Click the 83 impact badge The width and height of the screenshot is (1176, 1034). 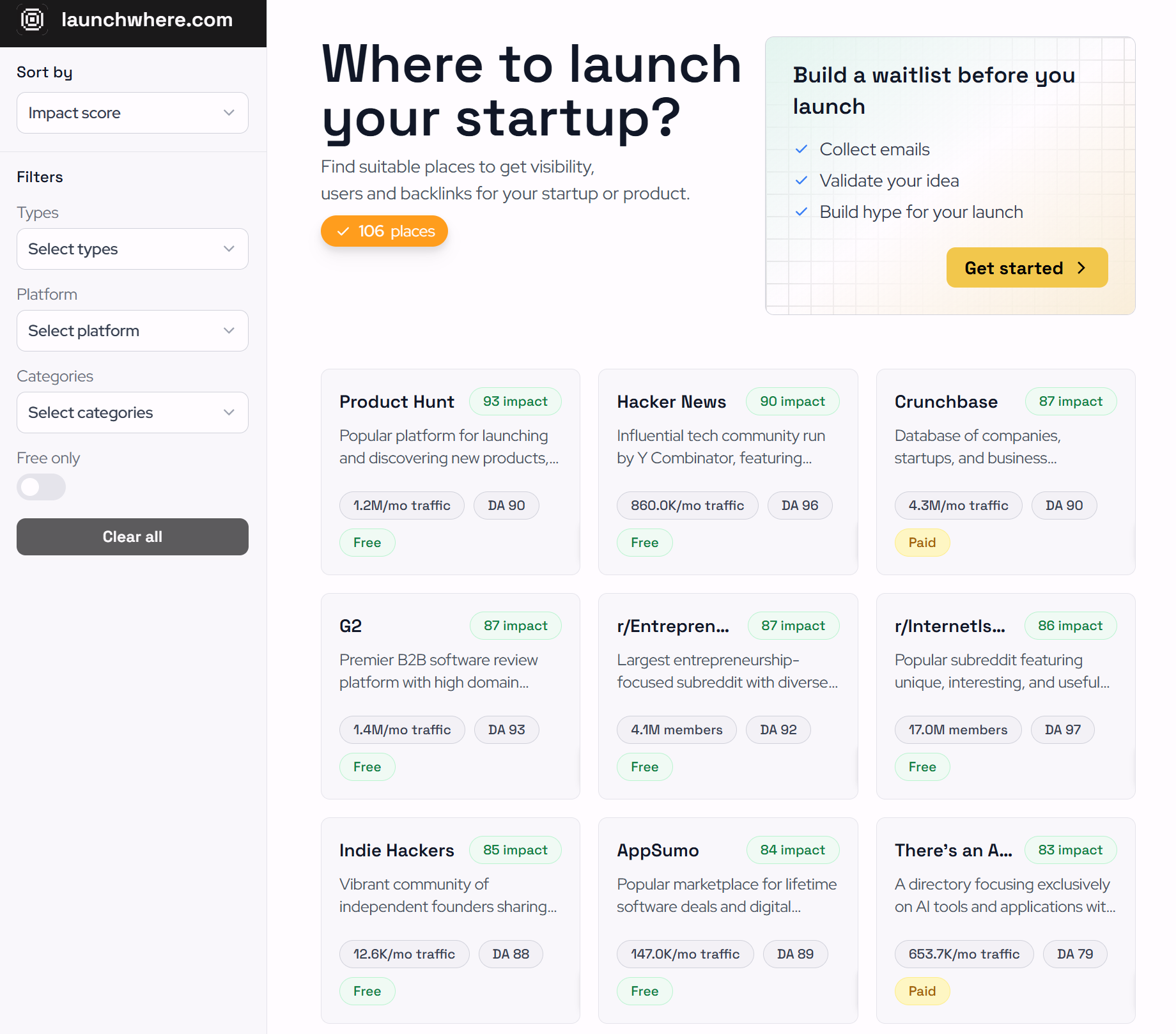coord(1071,850)
